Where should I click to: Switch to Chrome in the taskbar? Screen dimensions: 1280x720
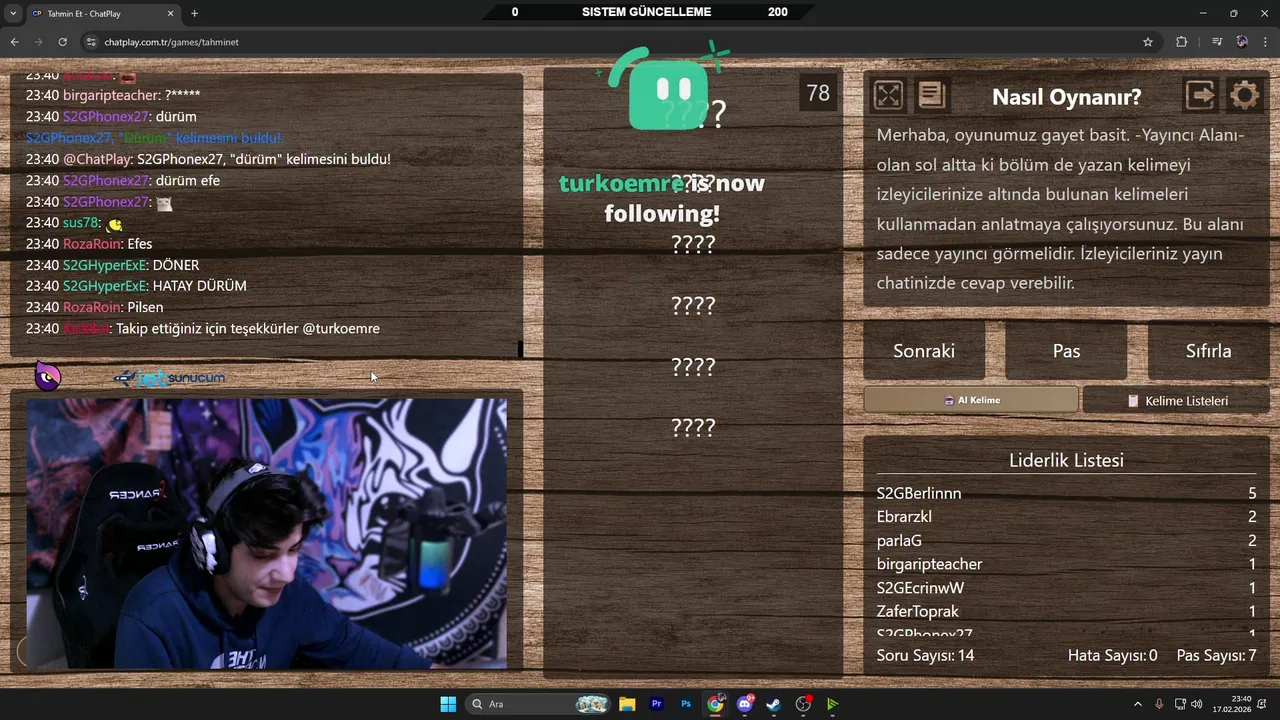click(715, 704)
